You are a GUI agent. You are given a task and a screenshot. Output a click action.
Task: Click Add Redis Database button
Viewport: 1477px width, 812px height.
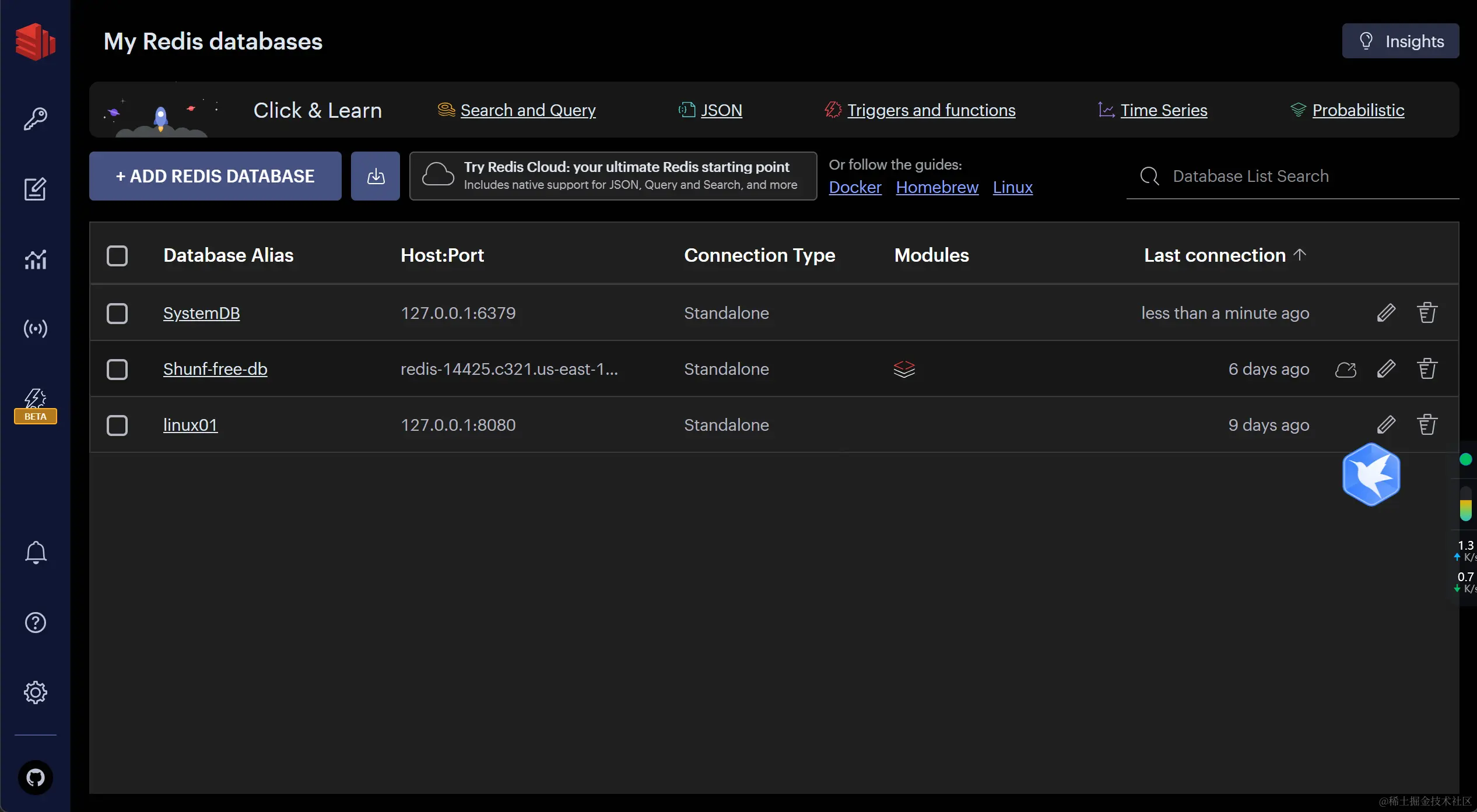[x=215, y=176]
